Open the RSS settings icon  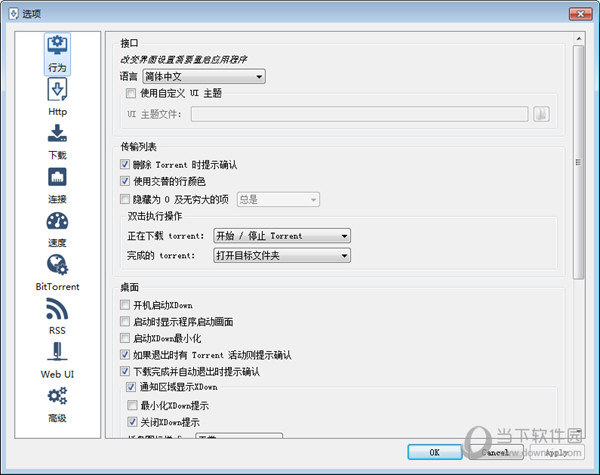click(x=57, y=316)
